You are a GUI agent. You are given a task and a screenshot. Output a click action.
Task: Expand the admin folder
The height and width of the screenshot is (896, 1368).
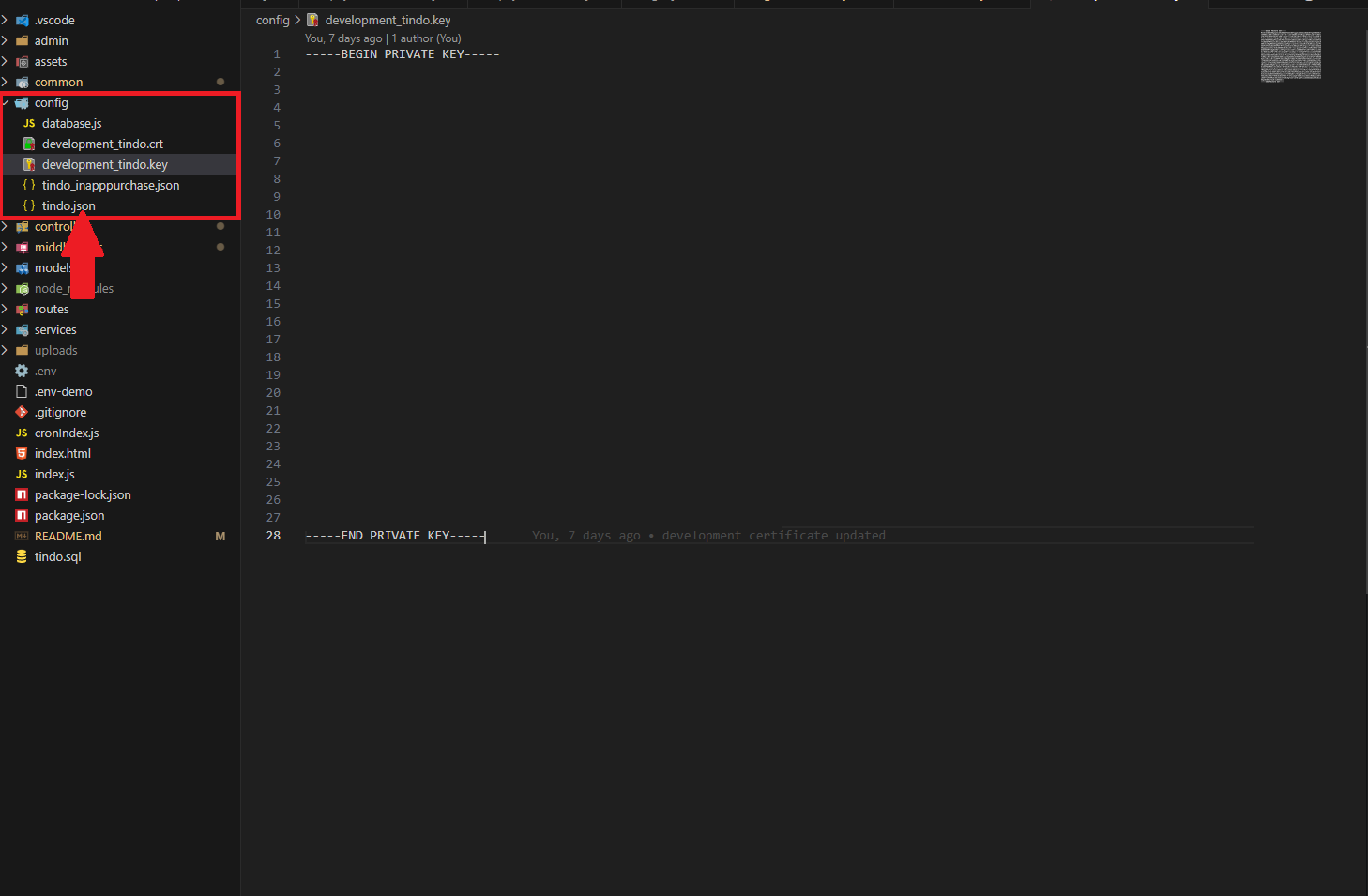[51, 41]
